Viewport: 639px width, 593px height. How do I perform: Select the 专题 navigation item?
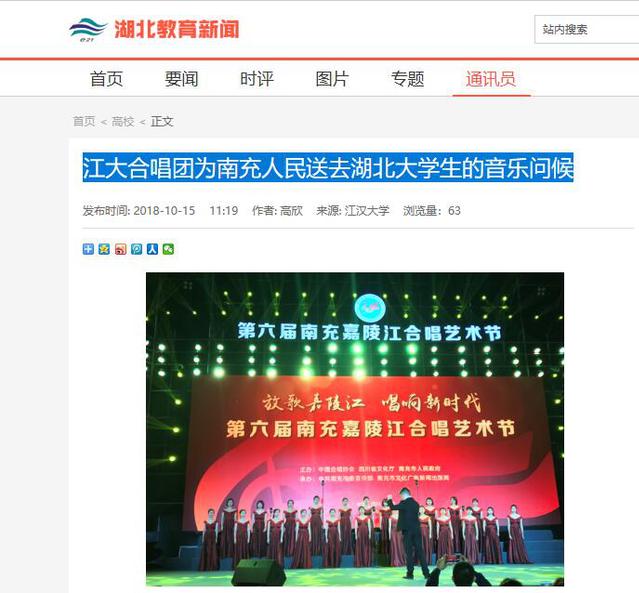[408, 79]
